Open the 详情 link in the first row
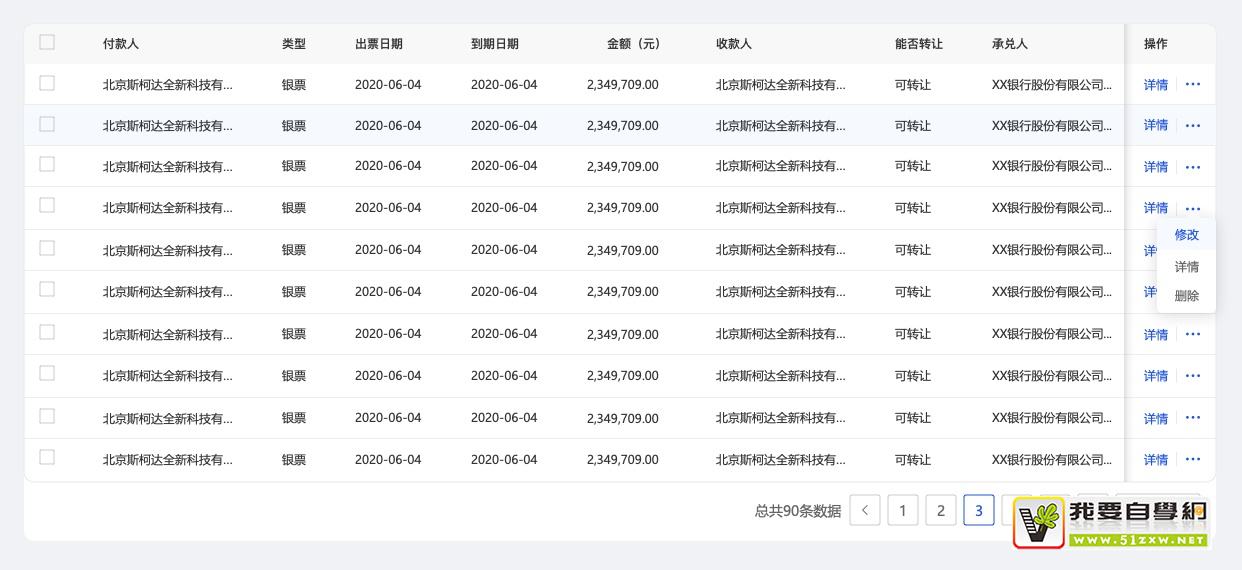The width and height of the screenshot is (1242, 570). [1155, 85]
